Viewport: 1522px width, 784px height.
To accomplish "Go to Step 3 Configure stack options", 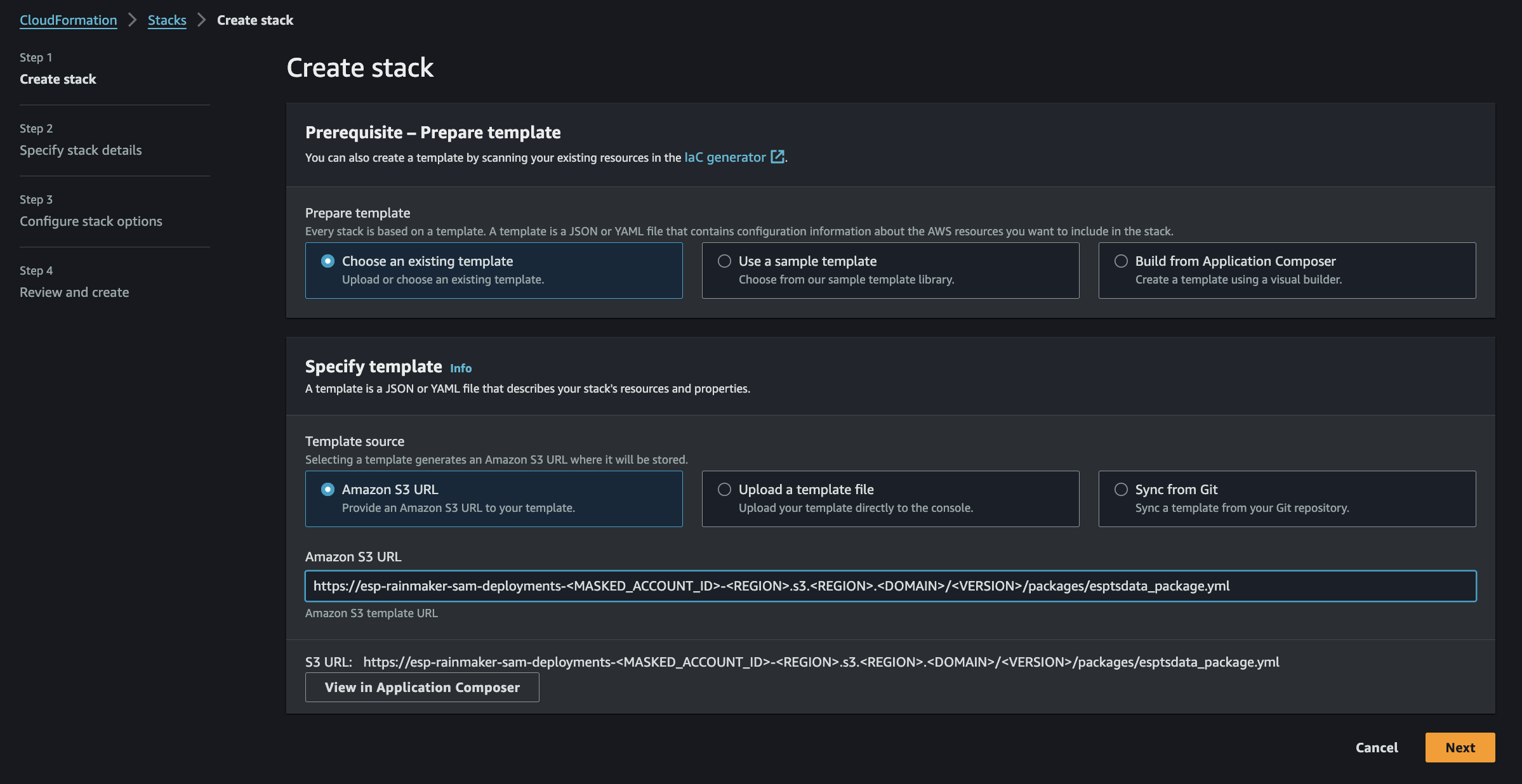I will tap(91, 221).
